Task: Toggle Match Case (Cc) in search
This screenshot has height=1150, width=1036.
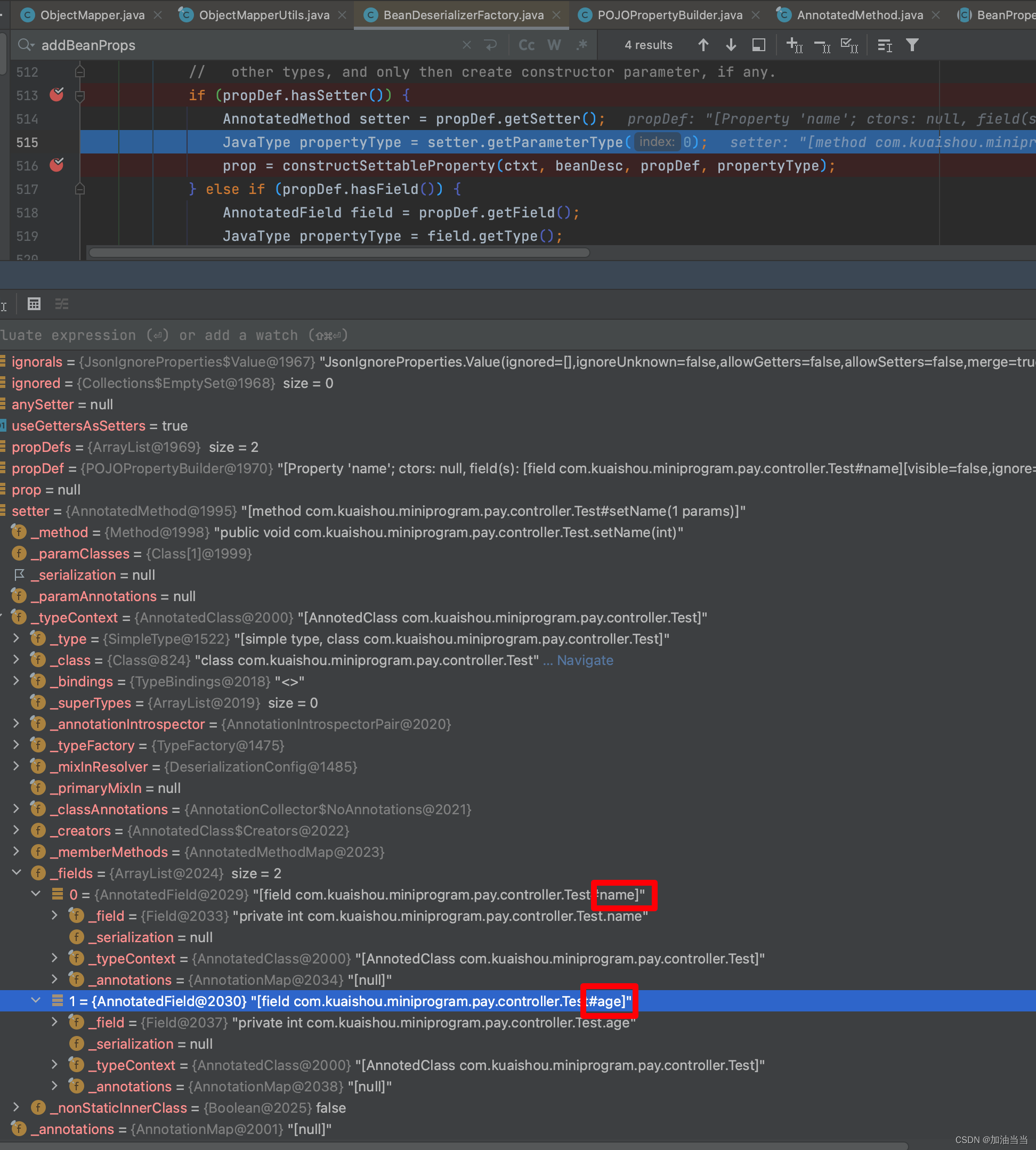Action: [x=527, y=45]
